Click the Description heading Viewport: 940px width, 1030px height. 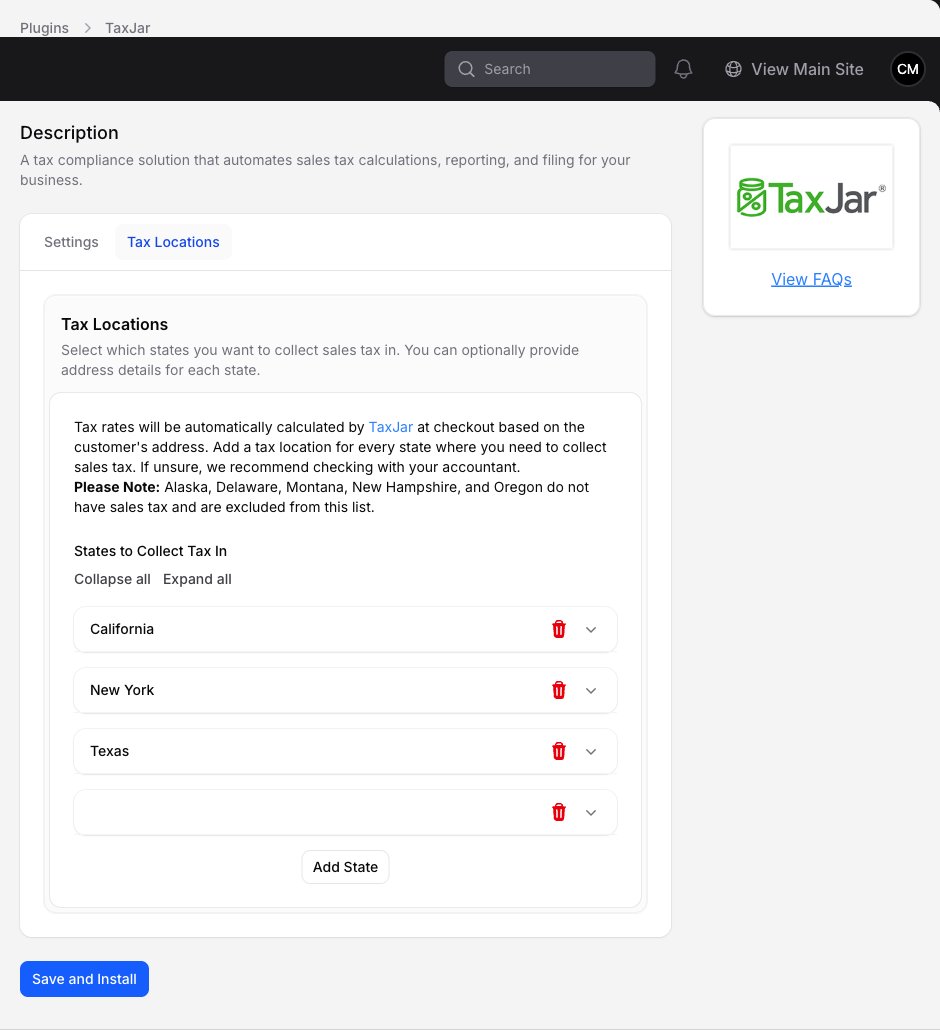point(70,133)
